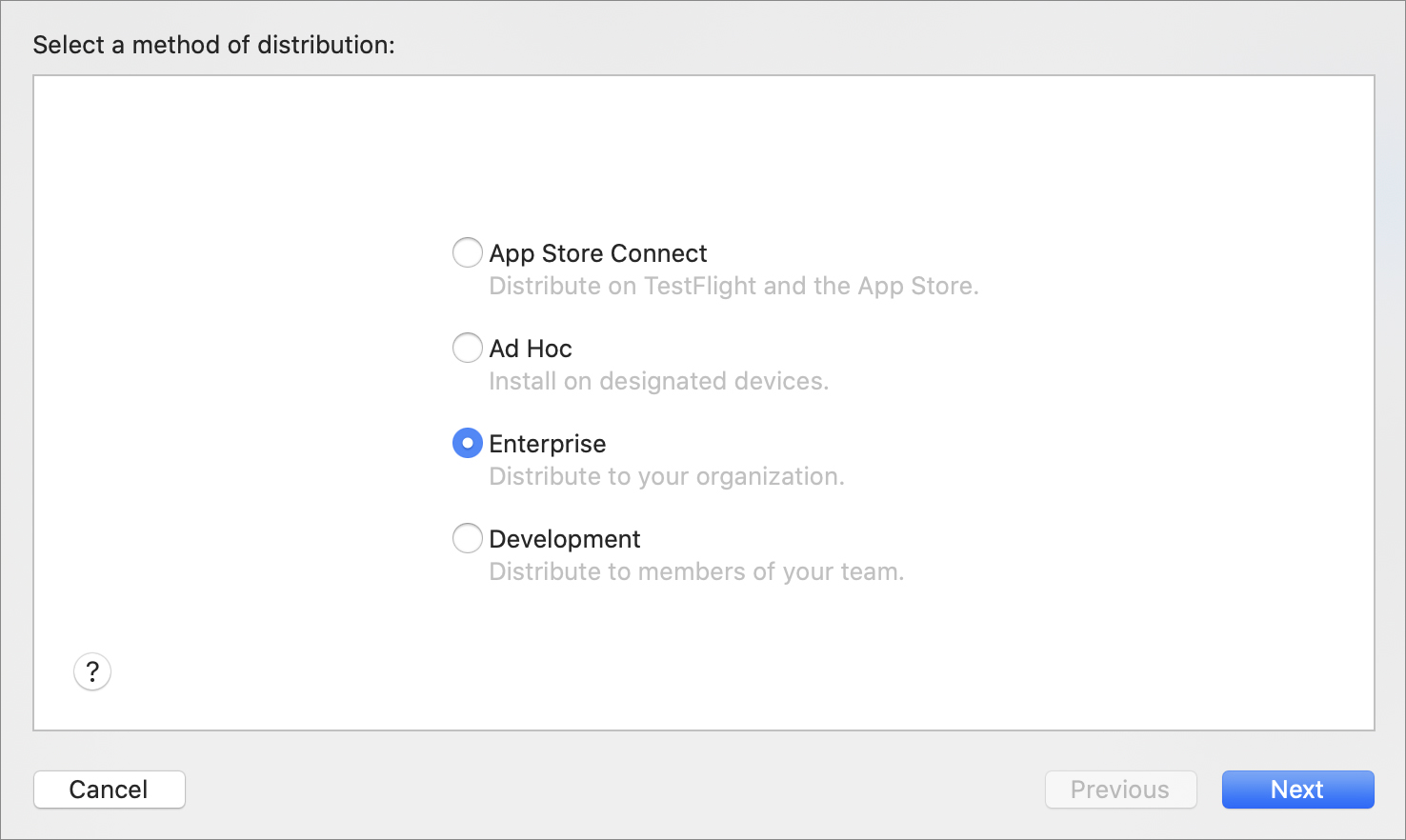The height and width of the screenshot is (840, 1406).
Task: Go back with the Previous button
Action: tap(1121, 790)
